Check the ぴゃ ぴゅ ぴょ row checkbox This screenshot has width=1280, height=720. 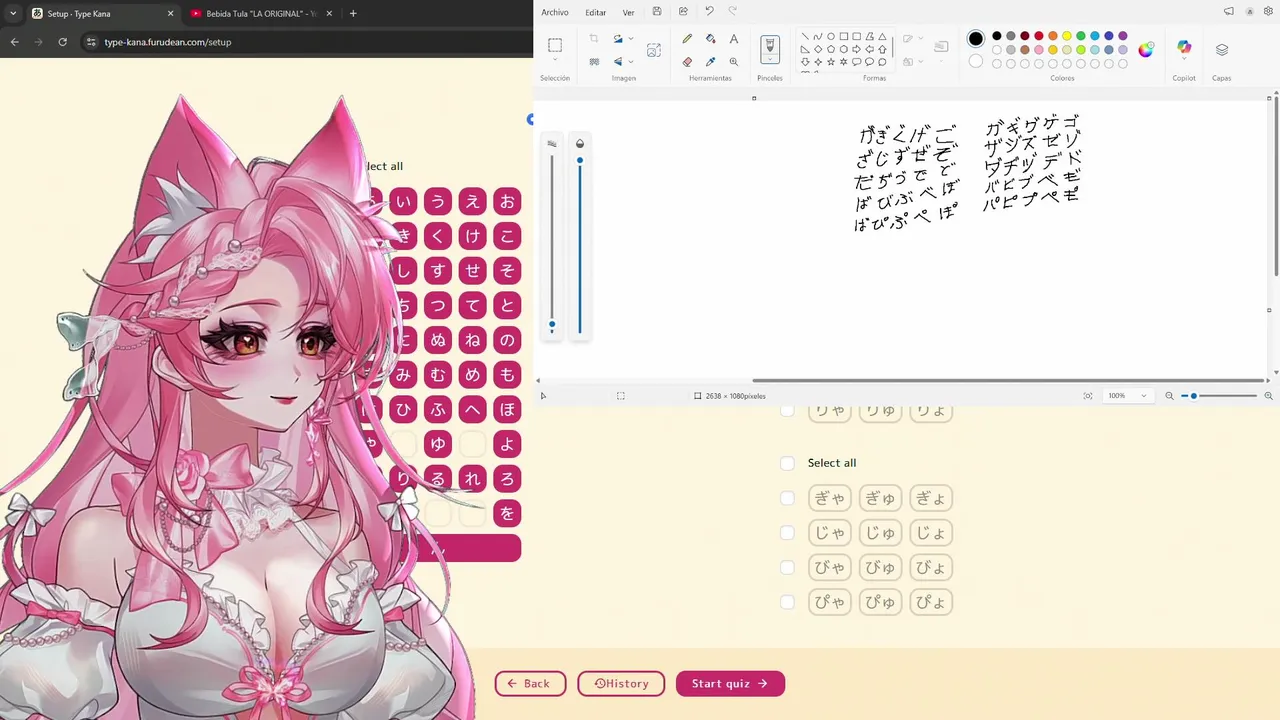(x=787, y=603)
